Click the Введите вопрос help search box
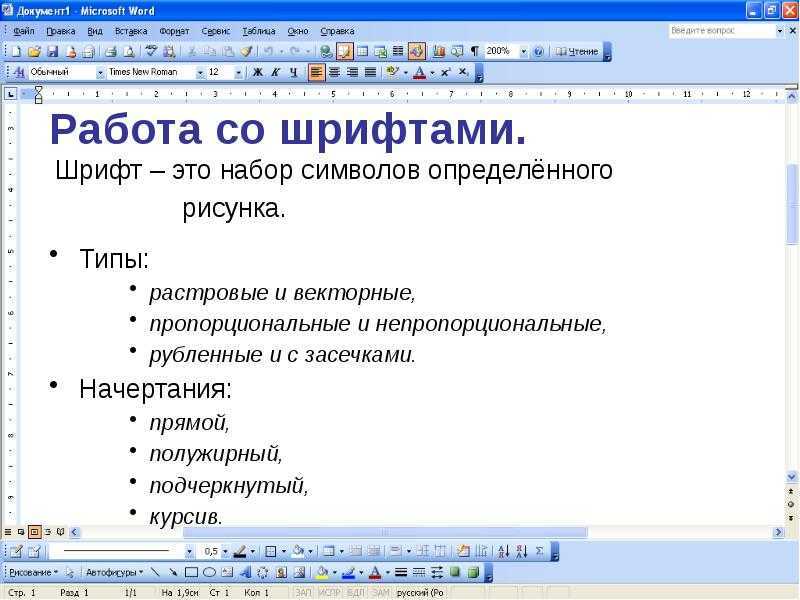This screenshot has width=800, height=600. (722, 31)
